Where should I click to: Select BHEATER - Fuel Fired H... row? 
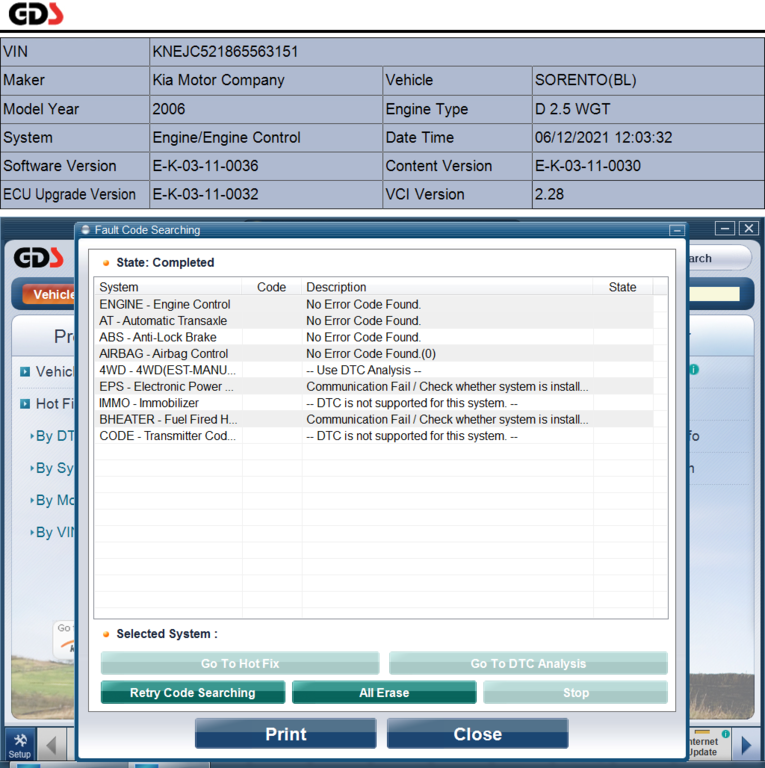(x=374, y=419)
